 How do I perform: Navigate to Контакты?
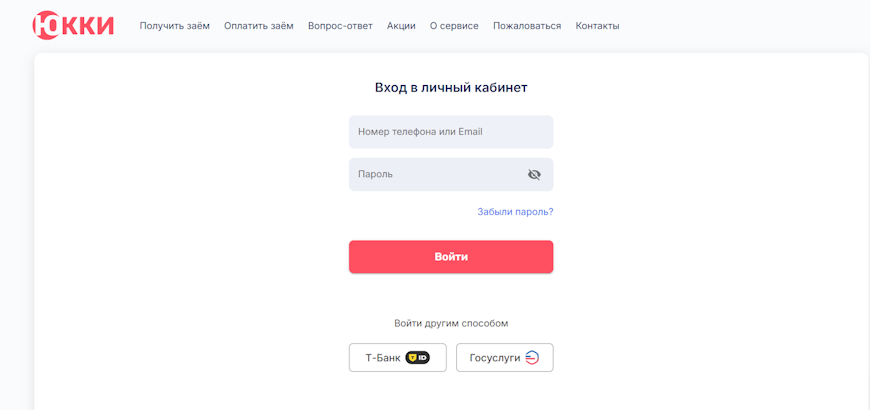pyautogui.click(x=597, y=26)
